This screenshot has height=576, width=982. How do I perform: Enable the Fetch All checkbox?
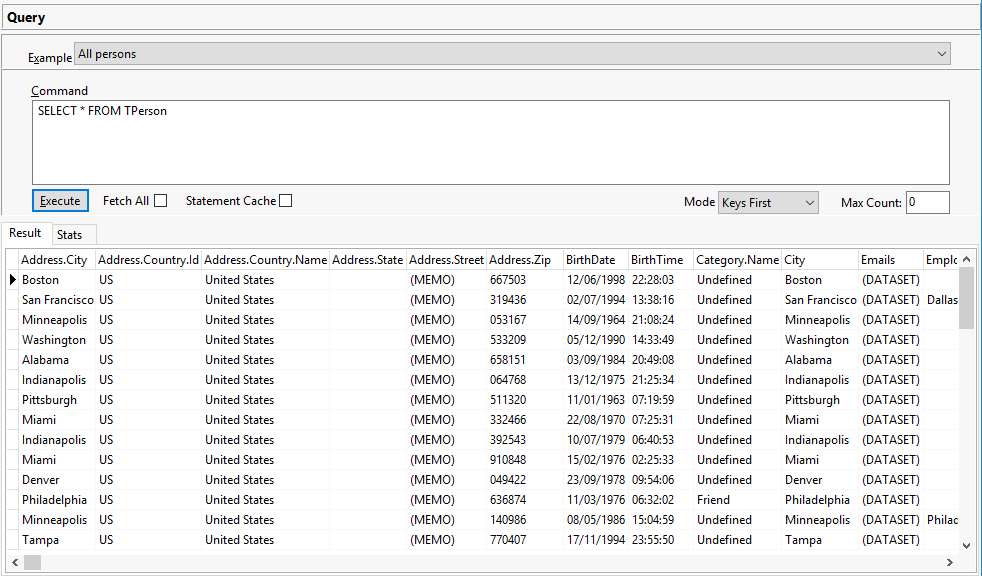pyautogui.click(x=160, y=201)
